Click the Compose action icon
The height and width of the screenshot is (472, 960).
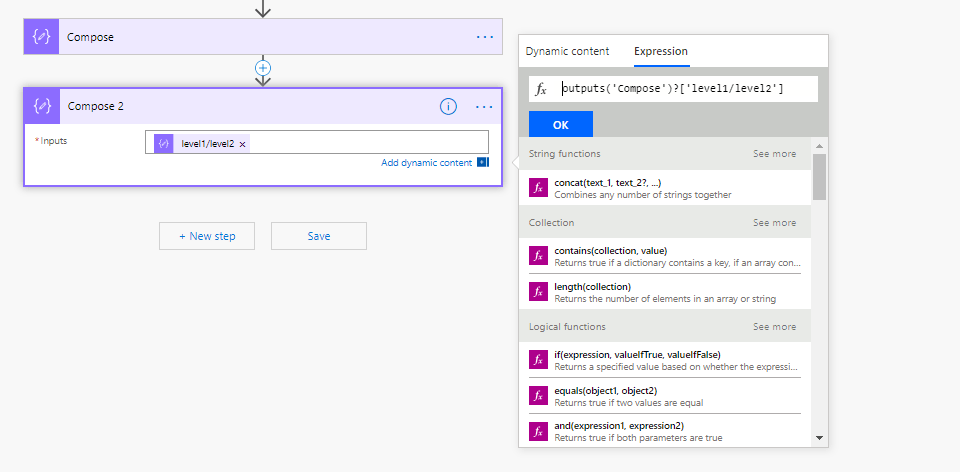click(42, 37)
